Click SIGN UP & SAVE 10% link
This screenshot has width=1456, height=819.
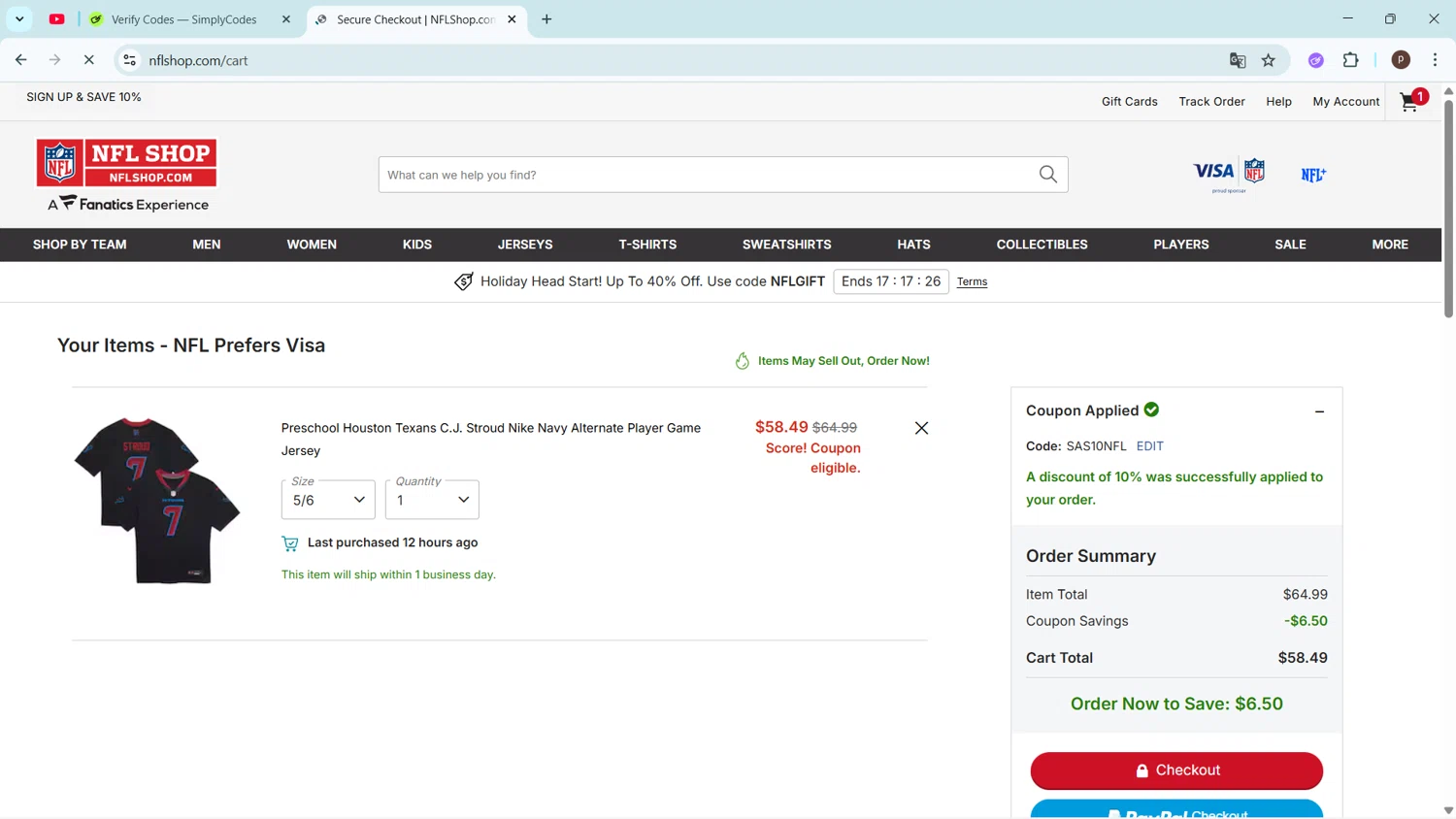(83, 97)
